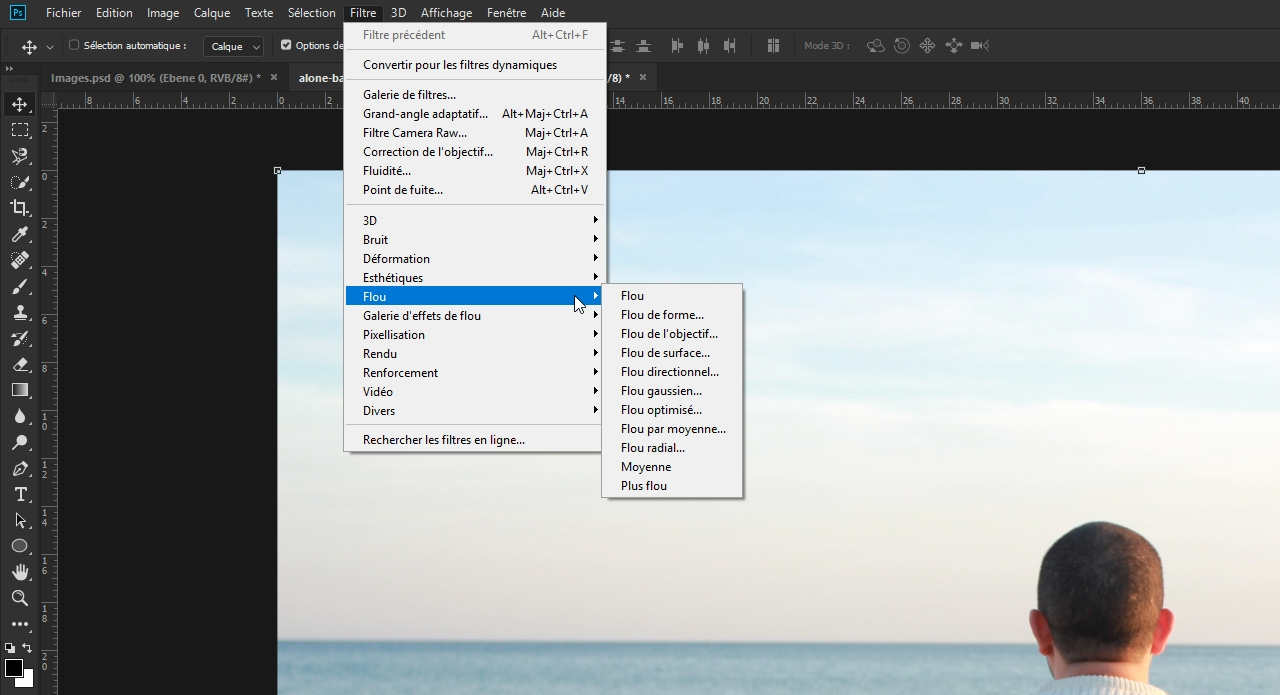Choose the Gradient tool
The height and width of the screenshot is (695, 1280).
[19, 390]
